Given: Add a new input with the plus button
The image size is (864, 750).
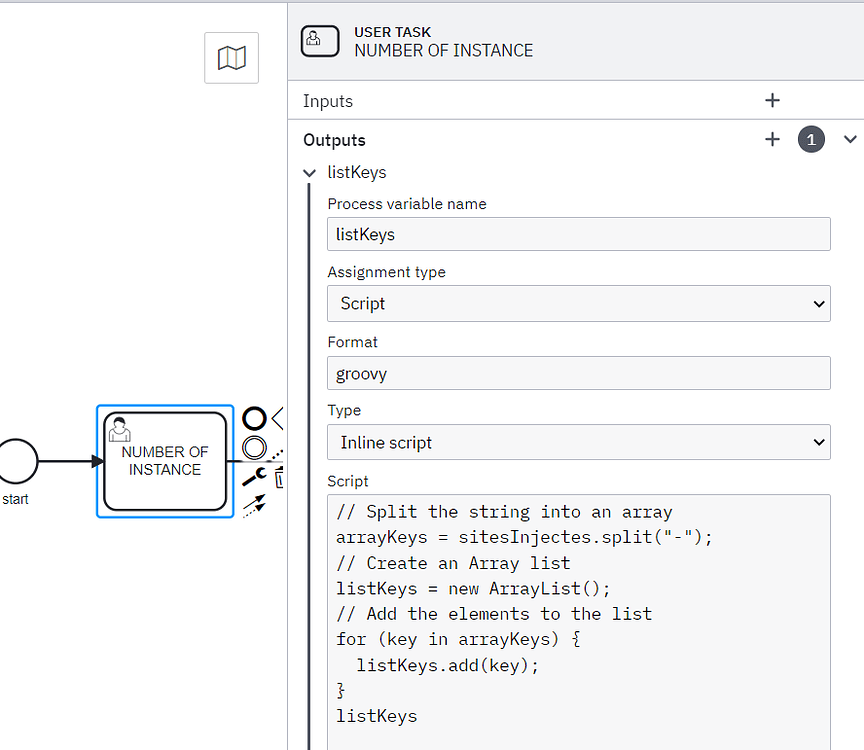Looking at the screenshot, I should pos(772,100).
